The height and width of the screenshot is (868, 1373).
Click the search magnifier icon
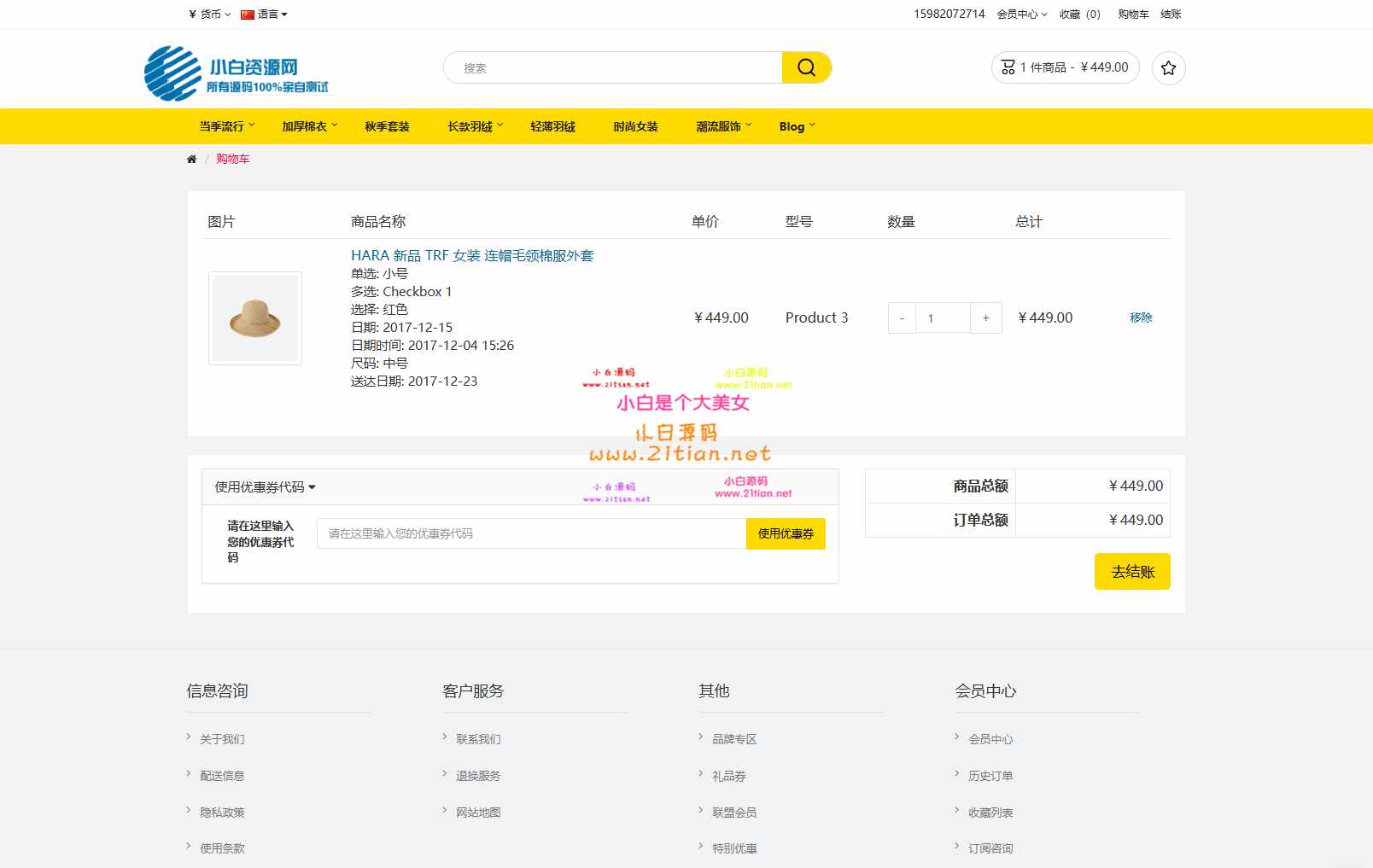pos(805,67)
